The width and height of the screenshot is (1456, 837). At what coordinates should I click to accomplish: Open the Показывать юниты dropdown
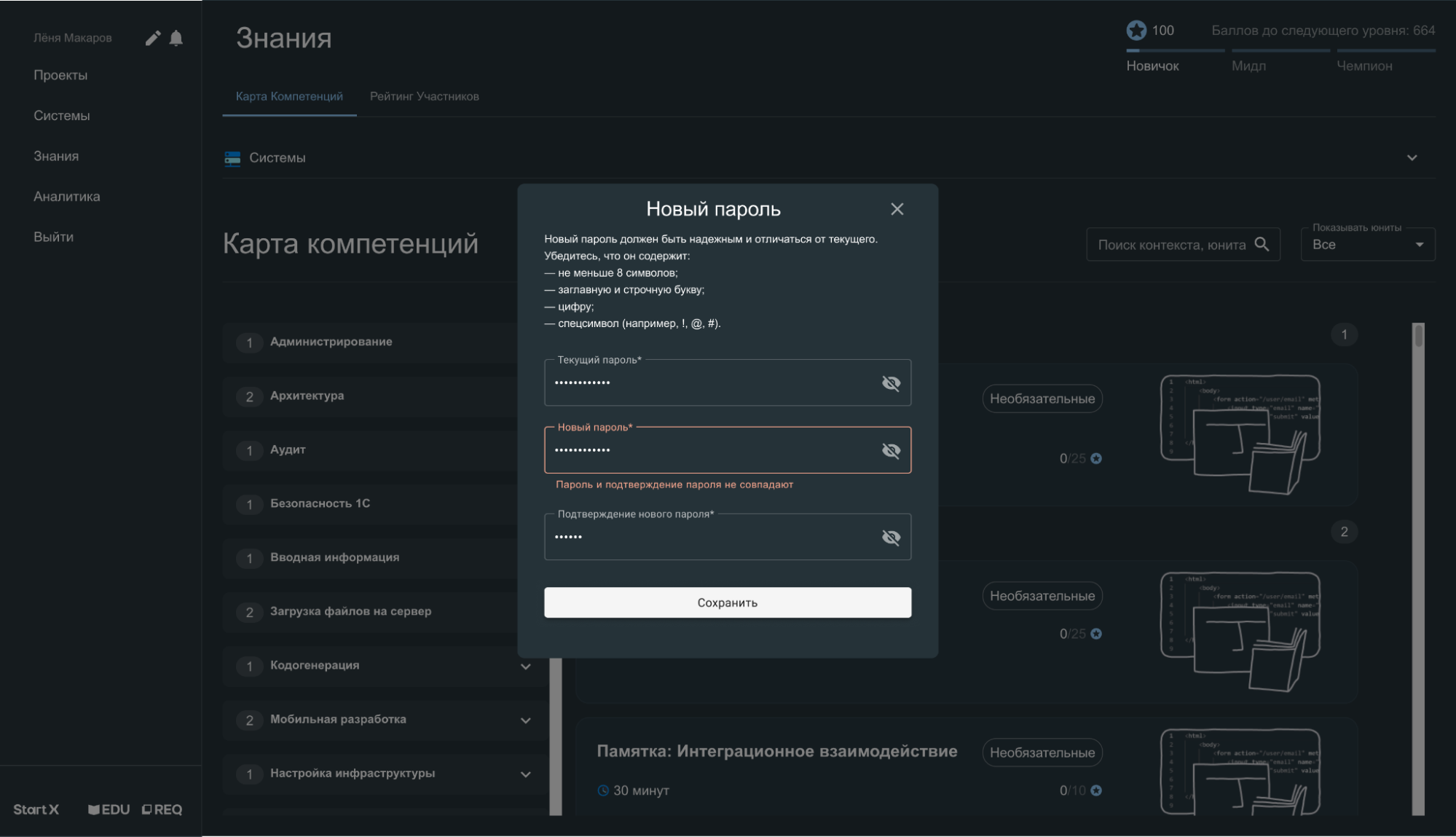point(1367,245)
